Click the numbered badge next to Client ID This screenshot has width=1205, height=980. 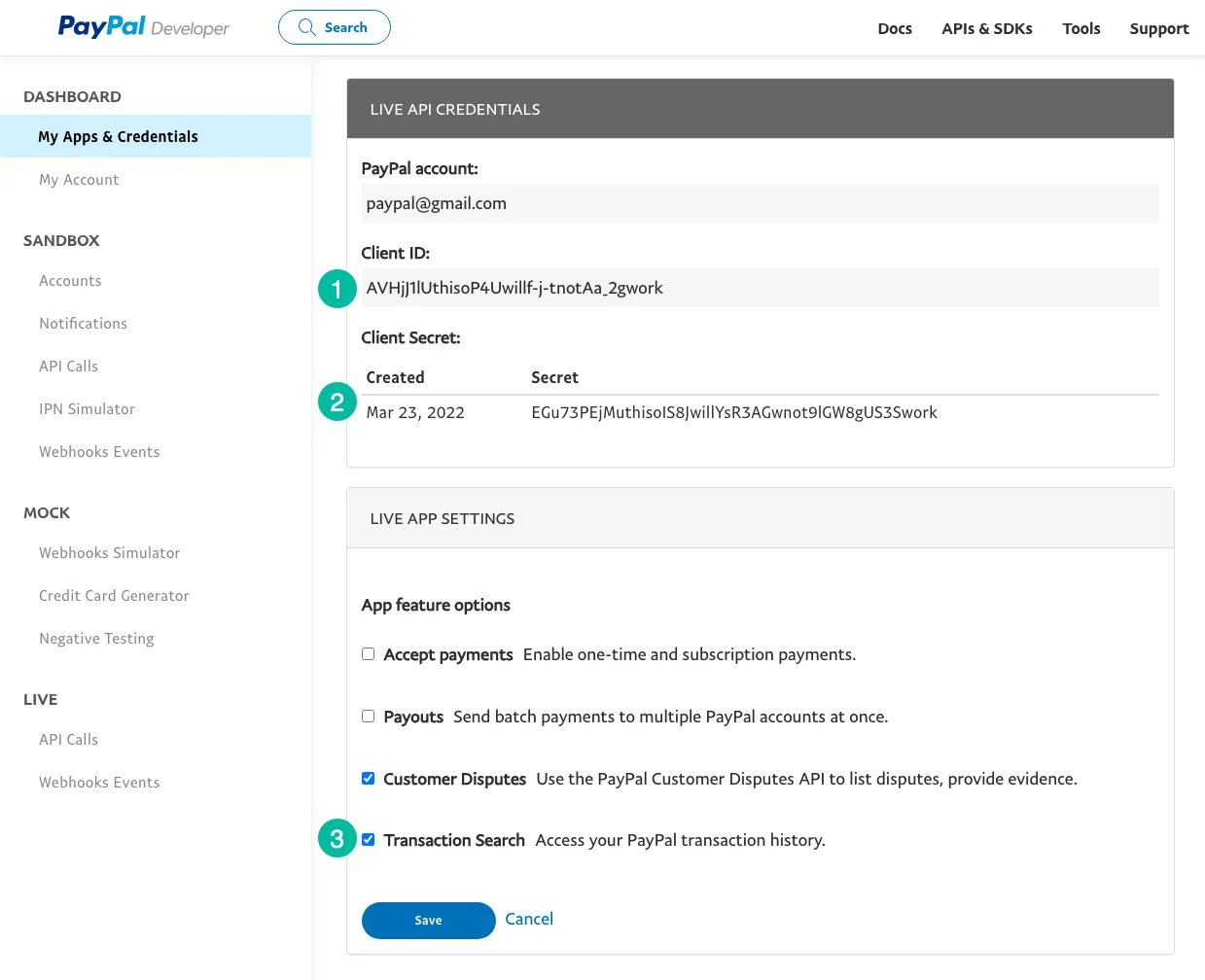click(x=337, y=288)
